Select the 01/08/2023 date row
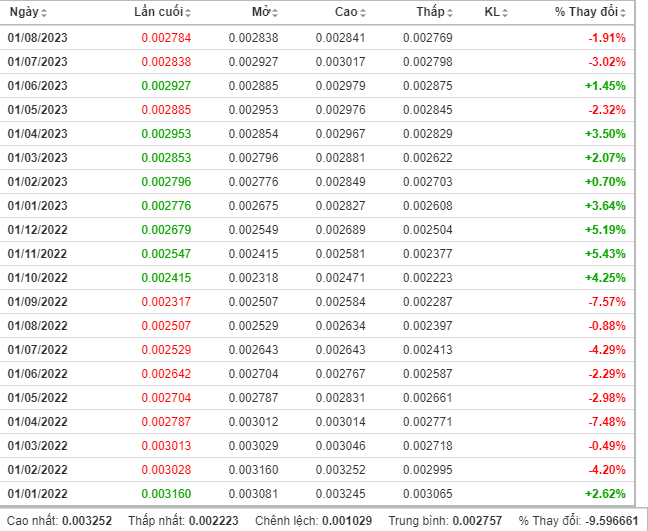Viewport: 648px width, 531px height. (37, 37)
